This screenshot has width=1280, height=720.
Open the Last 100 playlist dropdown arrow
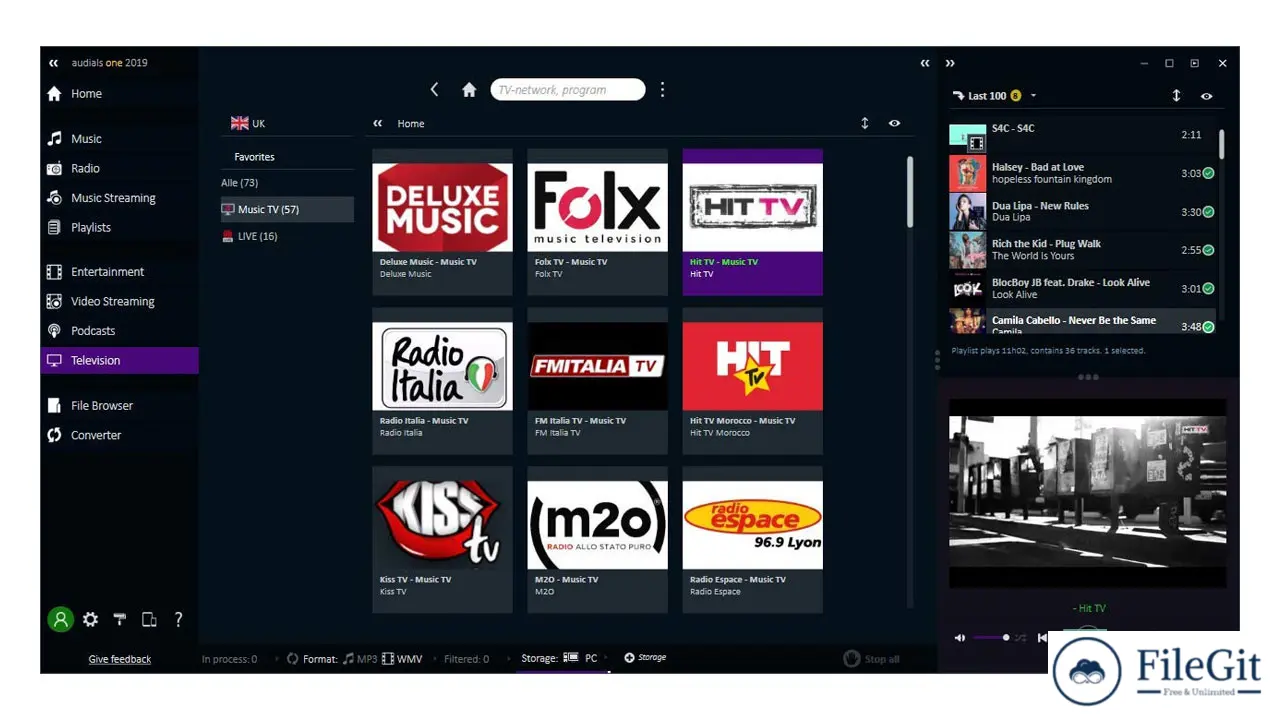1033,96
